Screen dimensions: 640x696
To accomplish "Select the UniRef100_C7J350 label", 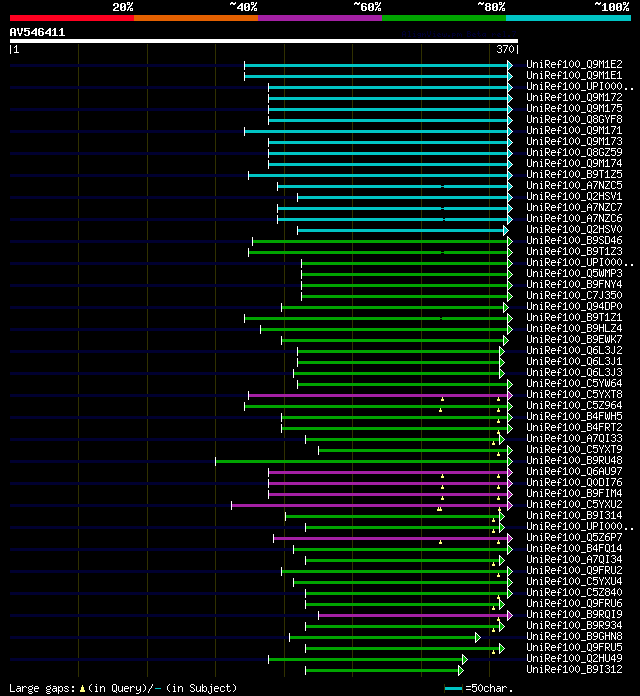I will pos(574,296).
